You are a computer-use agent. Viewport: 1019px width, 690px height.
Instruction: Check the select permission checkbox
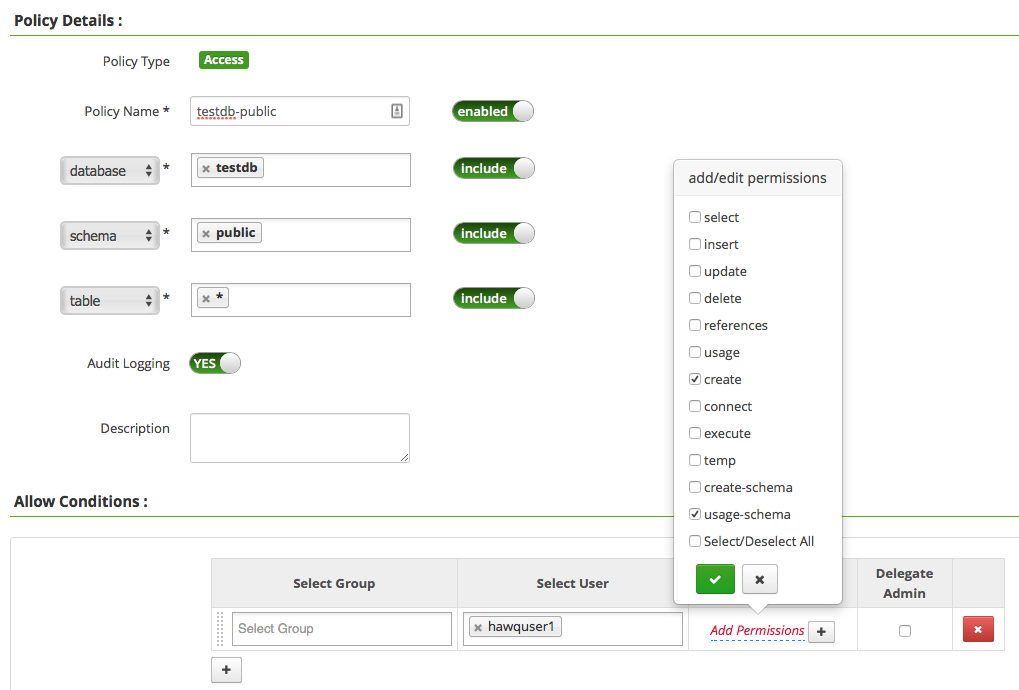695,217
